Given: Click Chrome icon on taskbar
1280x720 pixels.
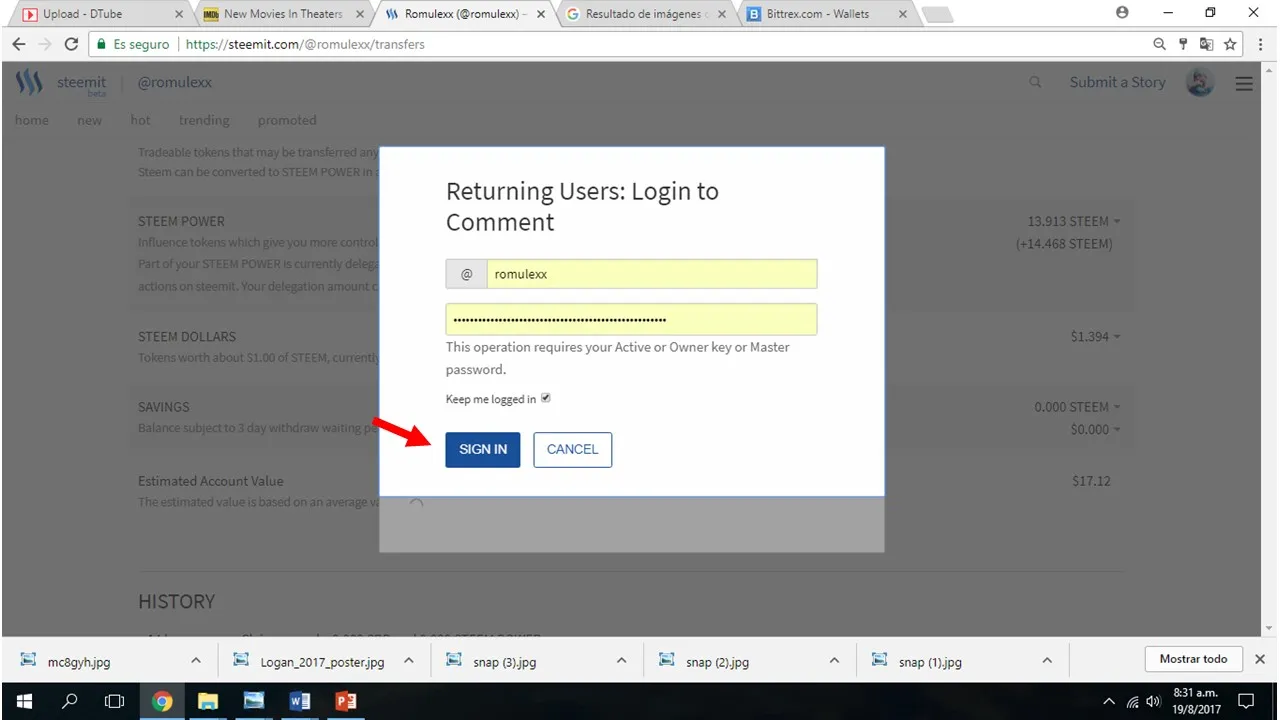Looking at the screenshot, I should [162, 701].
